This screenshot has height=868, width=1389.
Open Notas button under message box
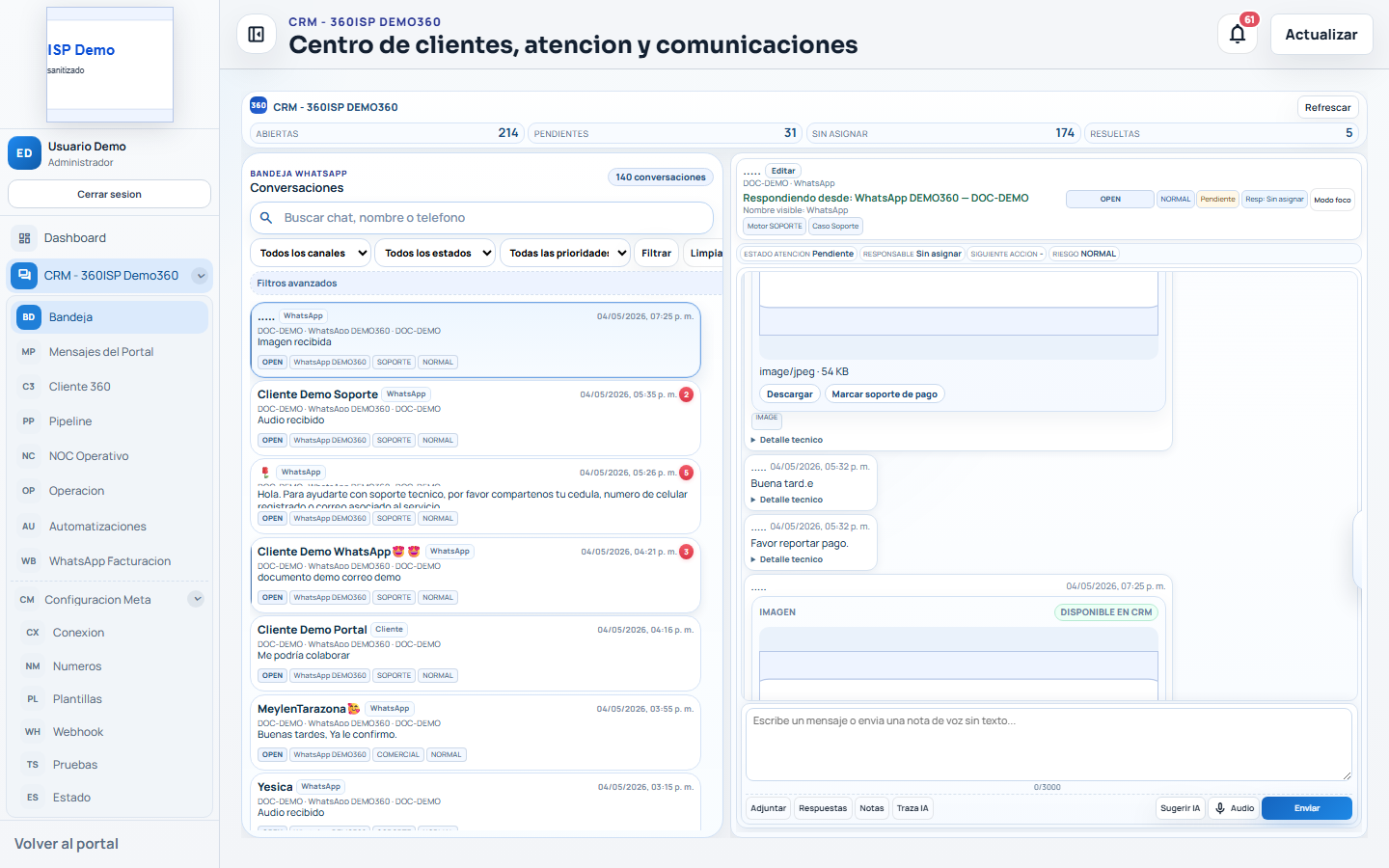click(x=872, y=808)
